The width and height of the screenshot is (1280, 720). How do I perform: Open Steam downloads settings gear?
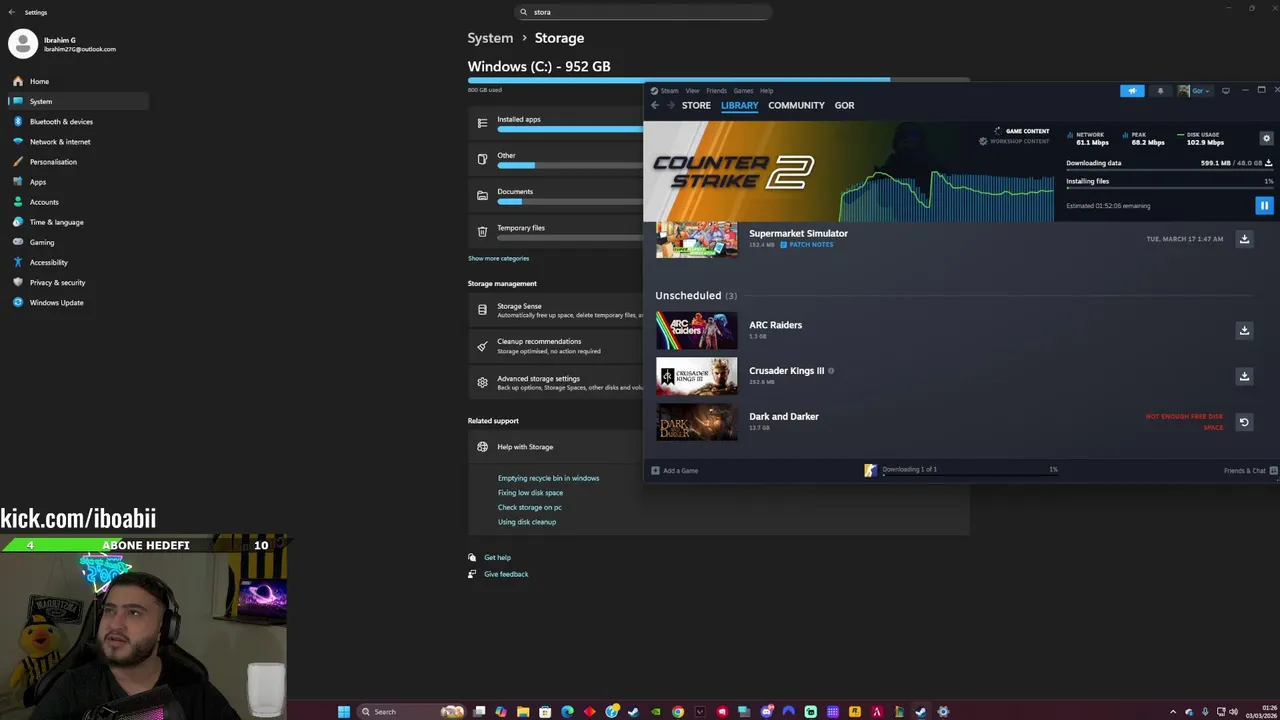(1266, 139)
